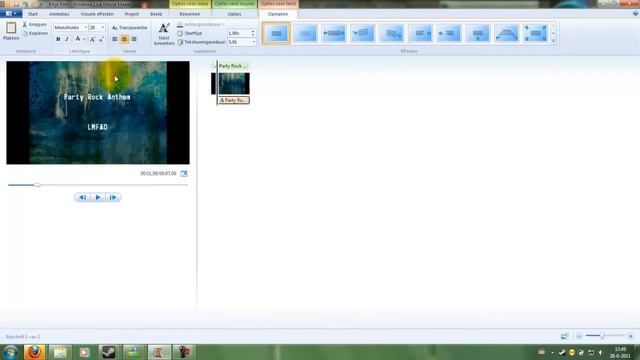
Task: Play the video preview
Action: click(98, 198)
